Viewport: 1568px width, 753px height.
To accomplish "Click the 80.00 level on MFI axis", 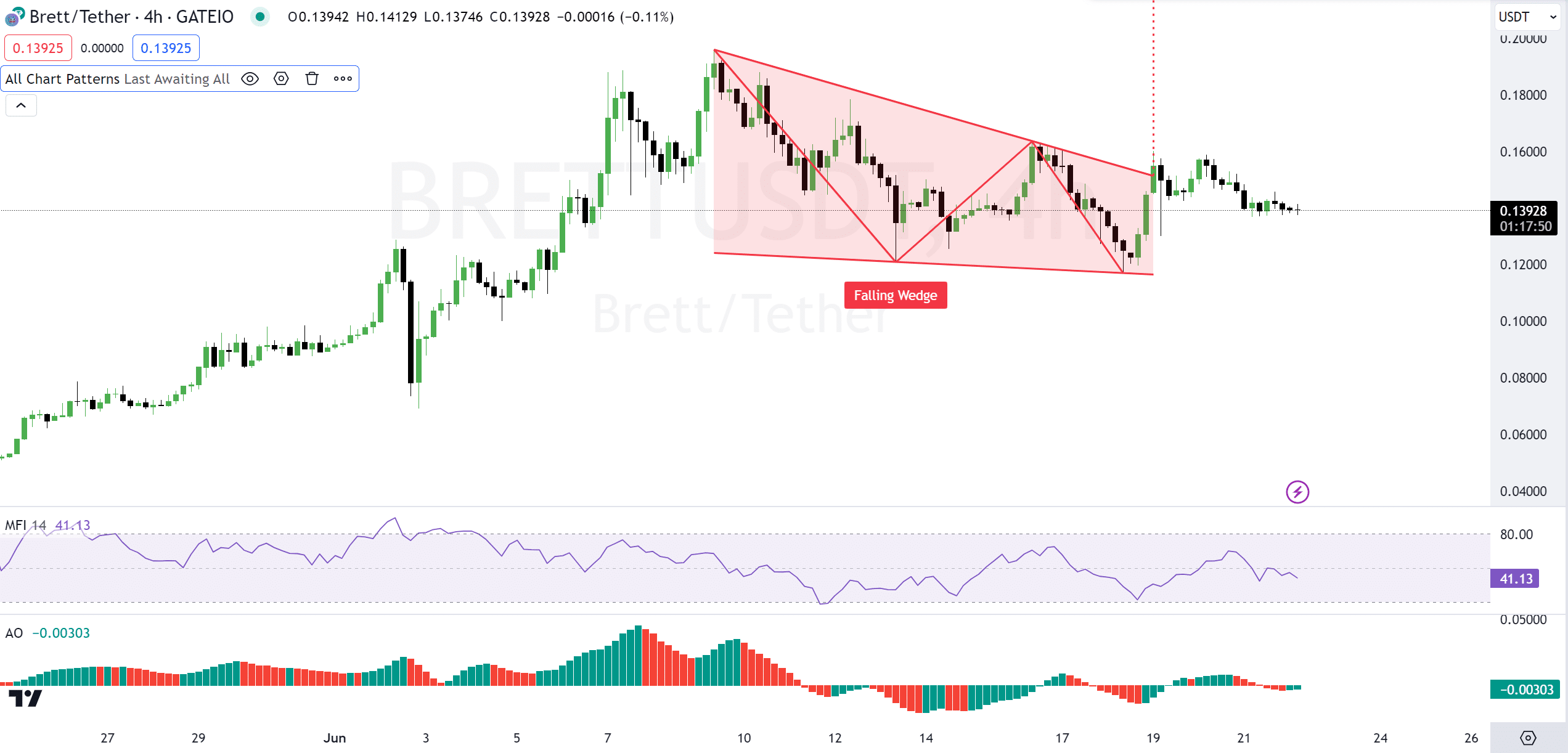I will [x=1516, y=534].
